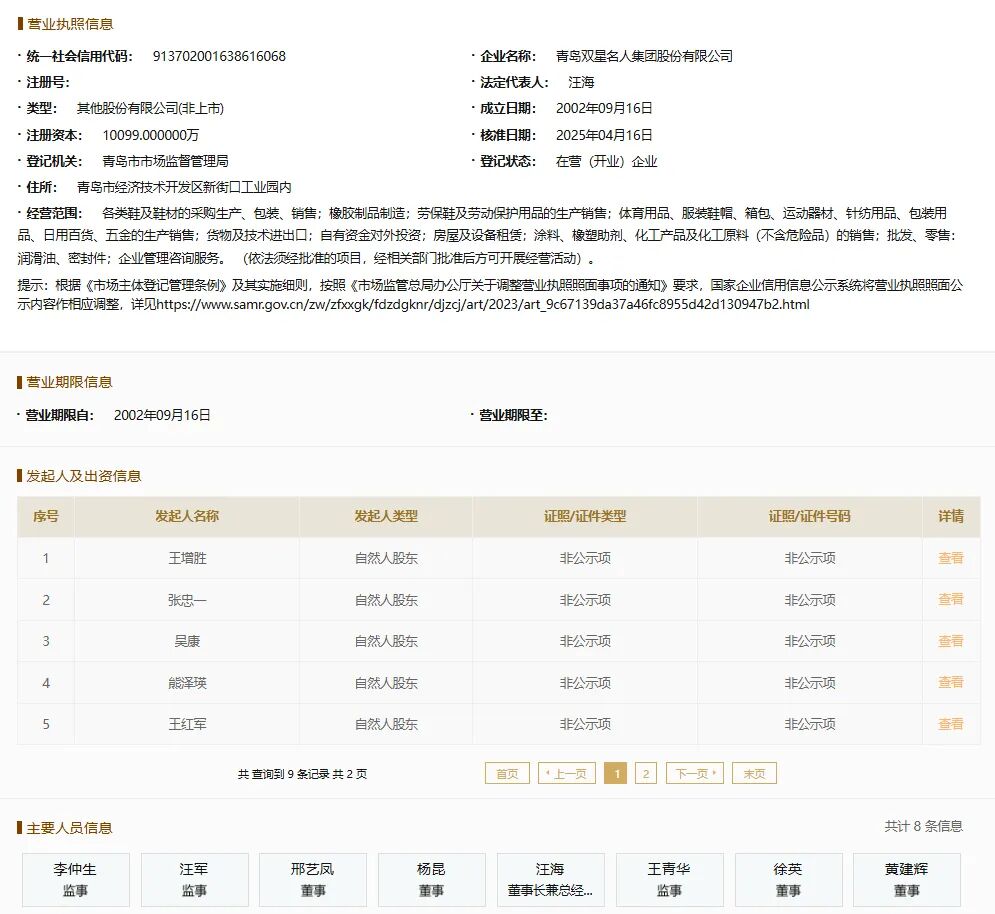Image resolution: width=995 pixels, height=914 pixels.
Task: Click 营业执照信息 section heading
Action: tap(70, 24)
